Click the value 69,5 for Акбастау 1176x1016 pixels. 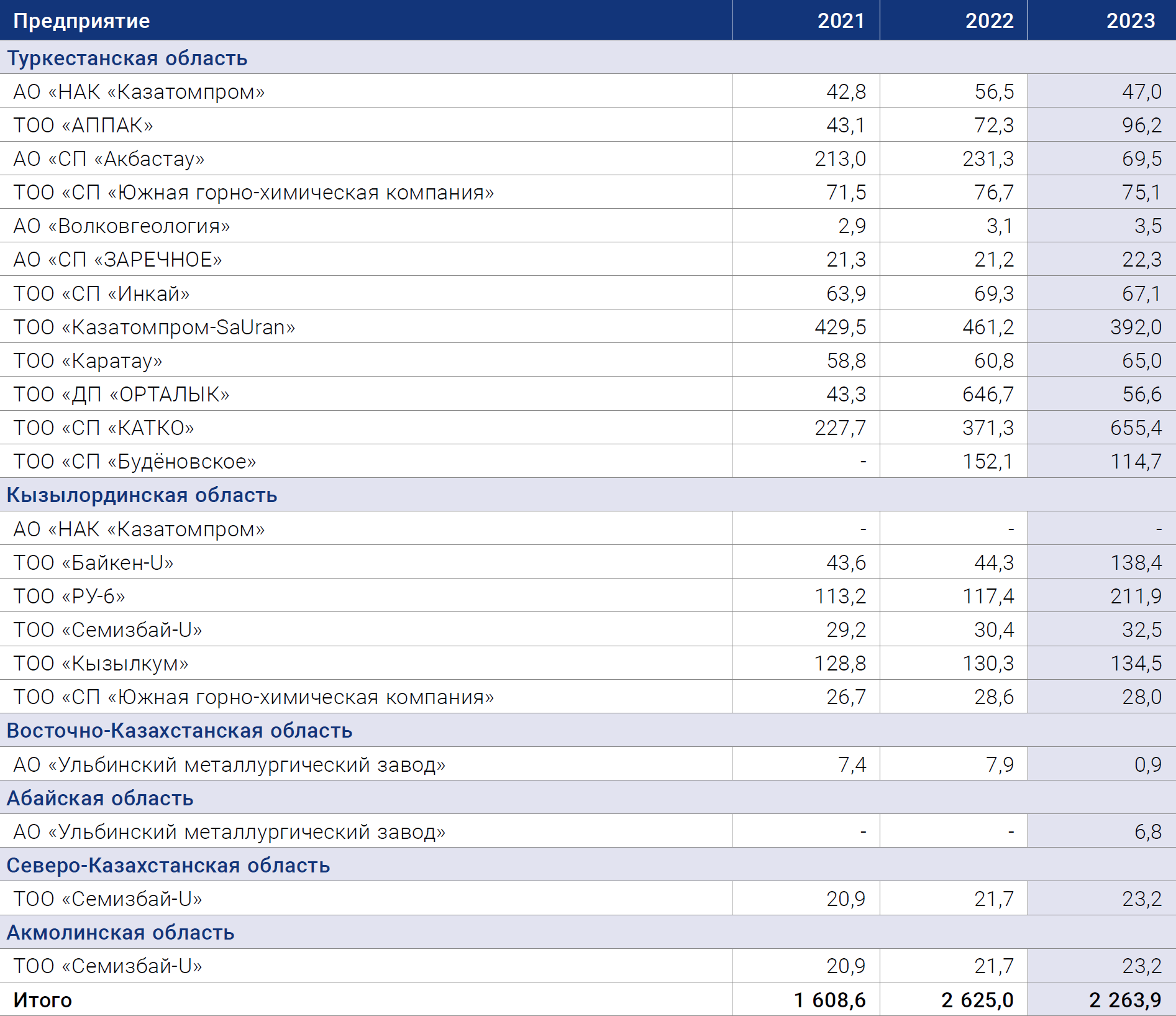tap(1142, 158)
